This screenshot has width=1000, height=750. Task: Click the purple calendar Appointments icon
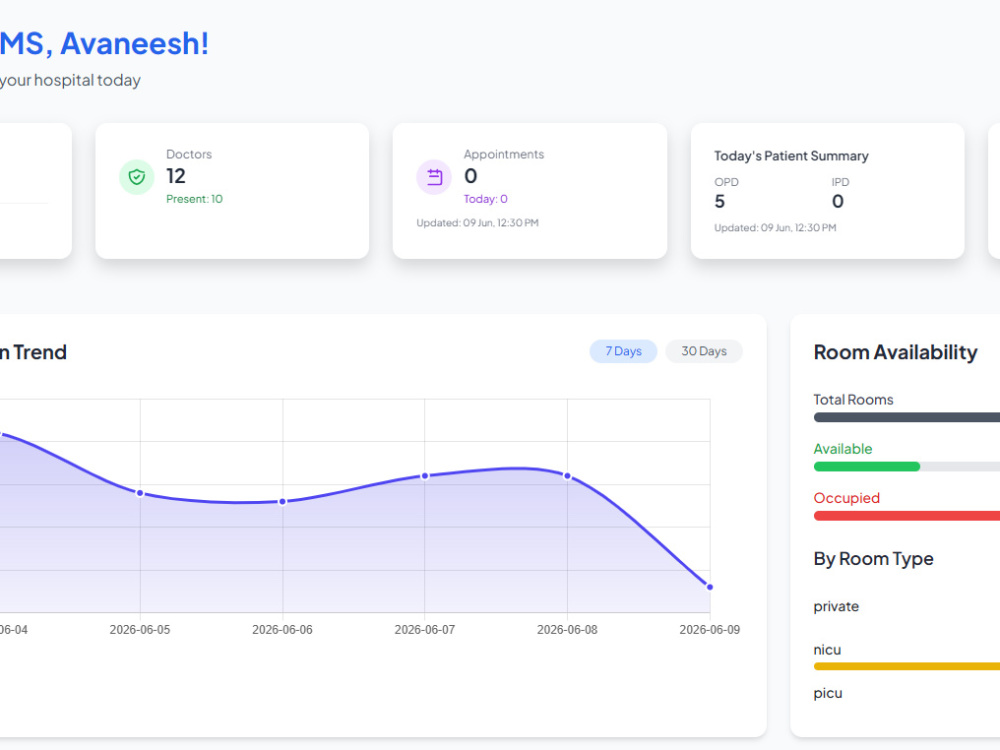(x=434, y=177)
